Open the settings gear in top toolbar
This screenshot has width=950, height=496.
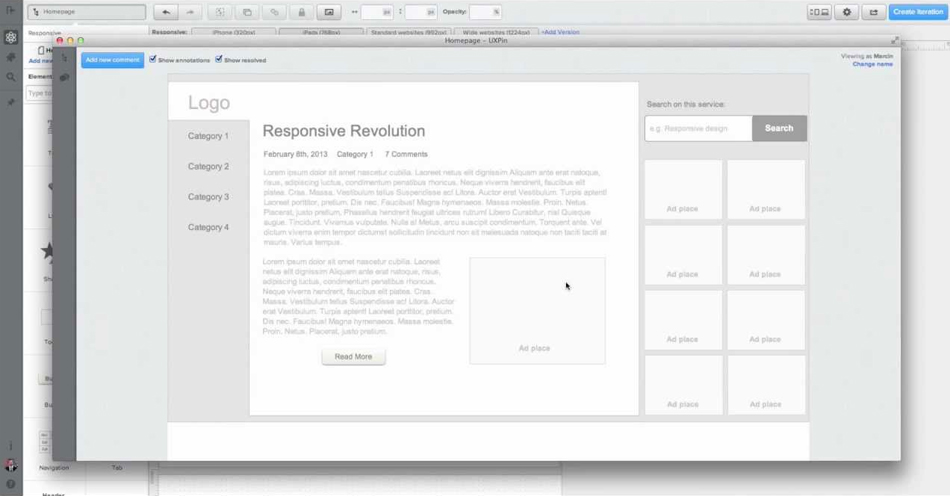[x=847, y=12]
